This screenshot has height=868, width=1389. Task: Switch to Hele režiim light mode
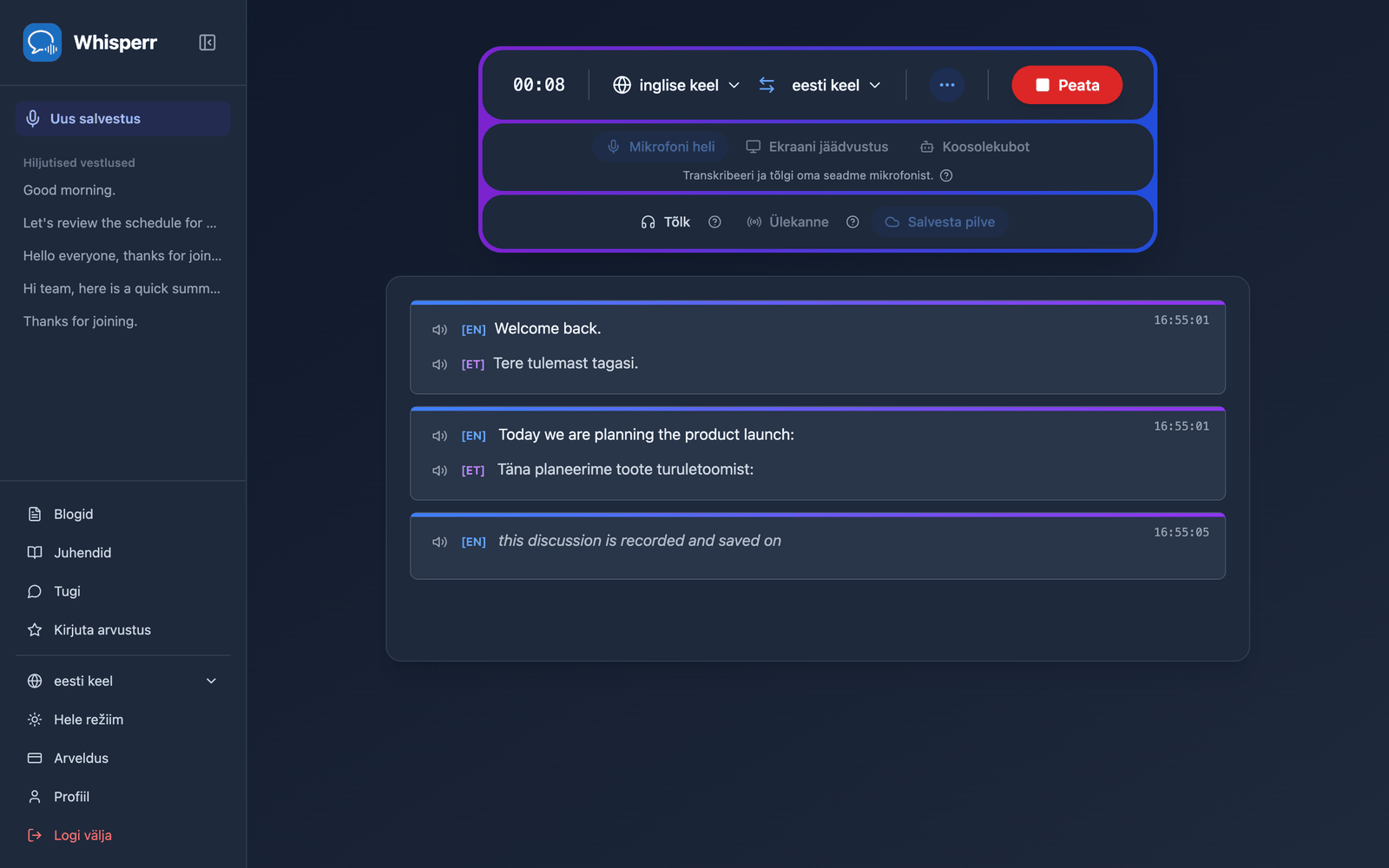(122, 720)
